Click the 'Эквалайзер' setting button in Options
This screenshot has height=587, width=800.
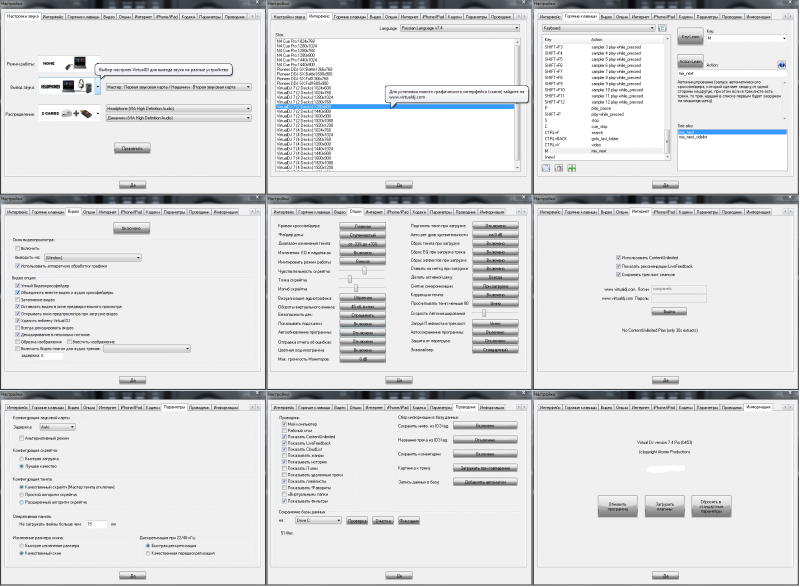[495, 350]
